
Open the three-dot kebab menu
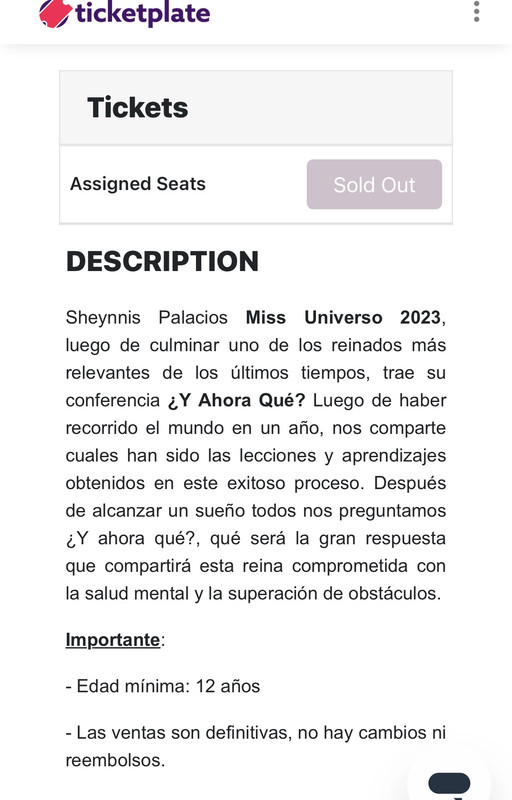click(476, 11)
